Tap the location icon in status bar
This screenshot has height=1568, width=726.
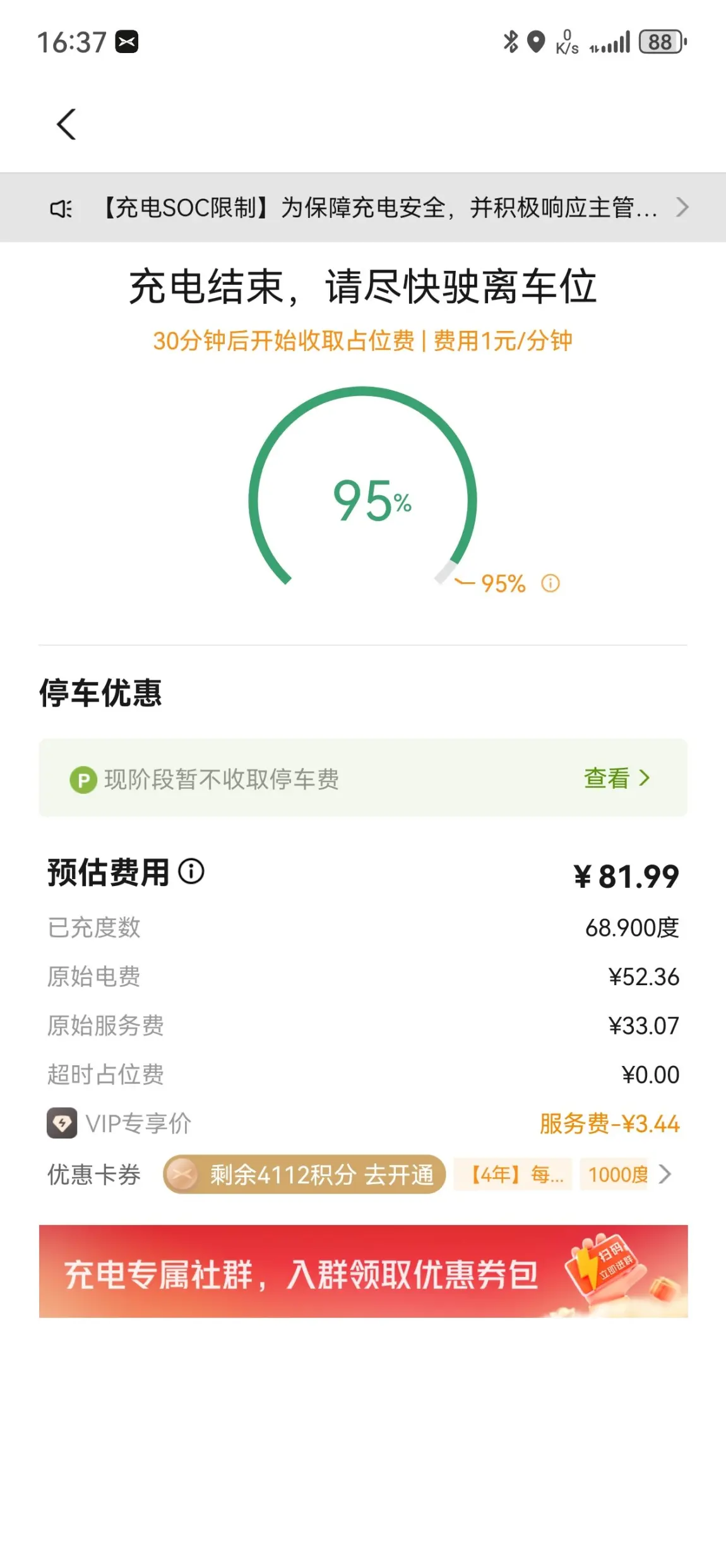click(536, 42)
